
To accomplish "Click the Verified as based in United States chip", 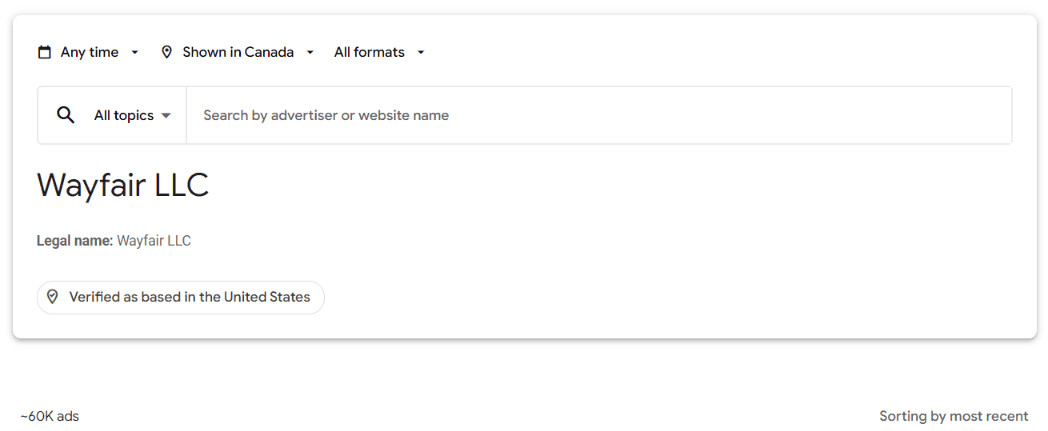I will point(180,297).
